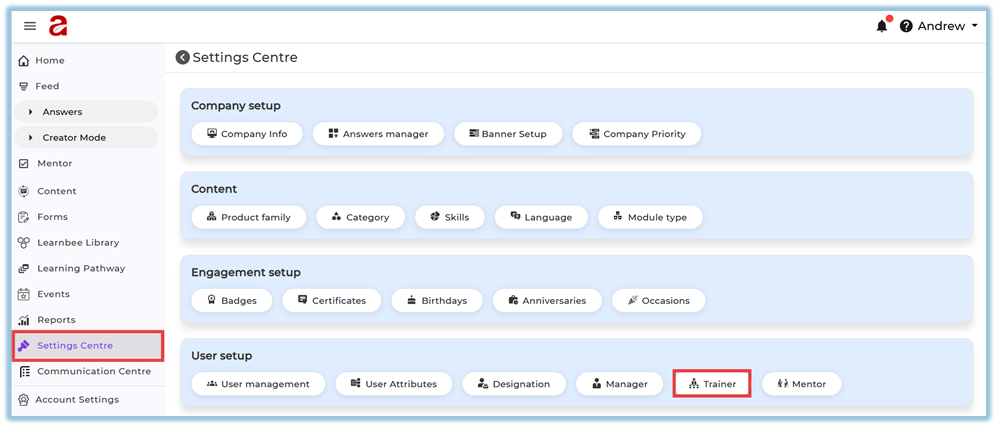Click the Trainer button

712,383
